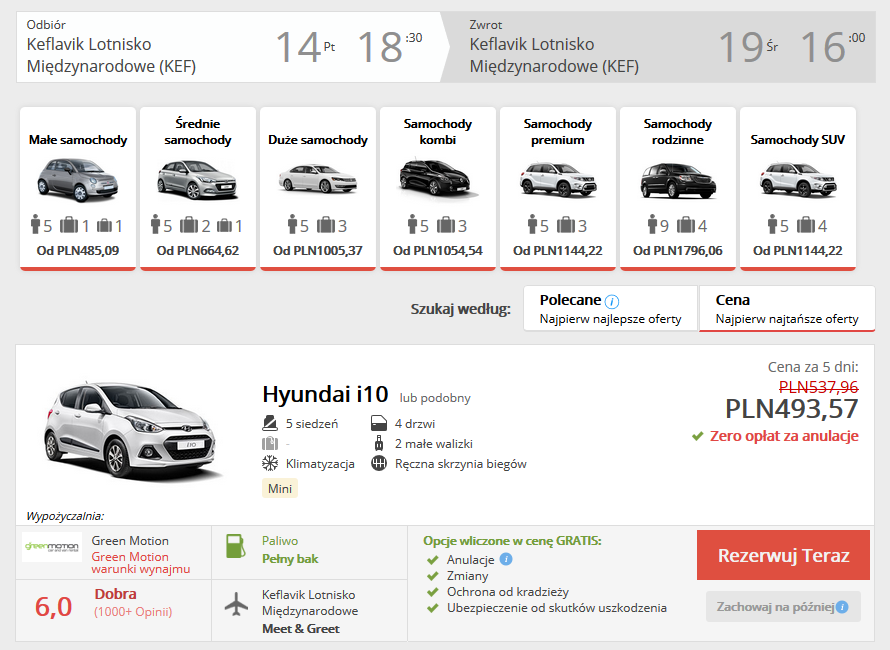Click the door icon beside 4 drzwi
890x650 pixels.
pos(379,423)
